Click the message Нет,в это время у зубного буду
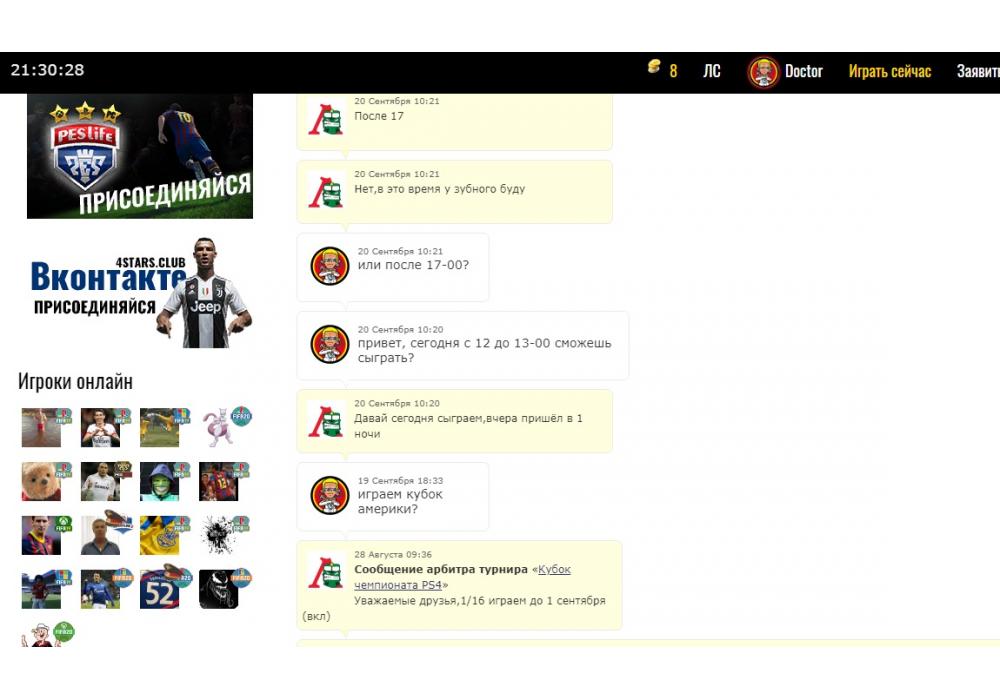This screenshot has height=700, width=1000. (x=439, y=189)
